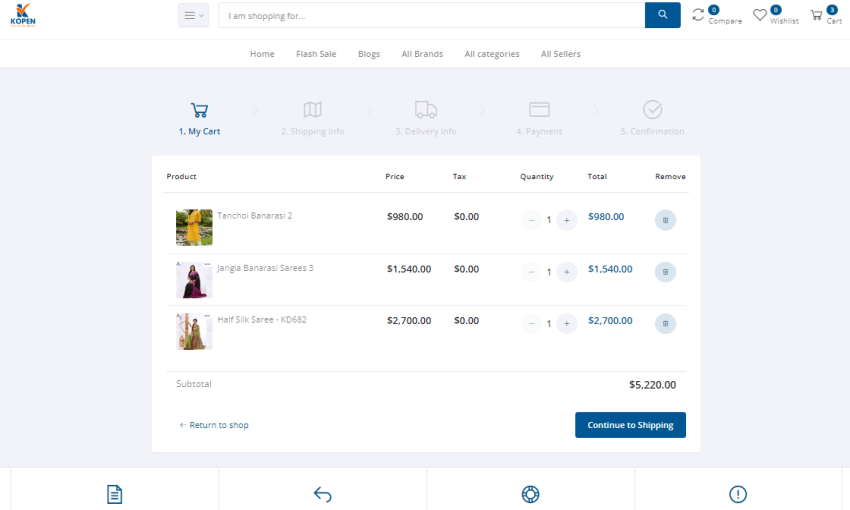
Task: Click the Kopen logo
Action: (23, 15)
